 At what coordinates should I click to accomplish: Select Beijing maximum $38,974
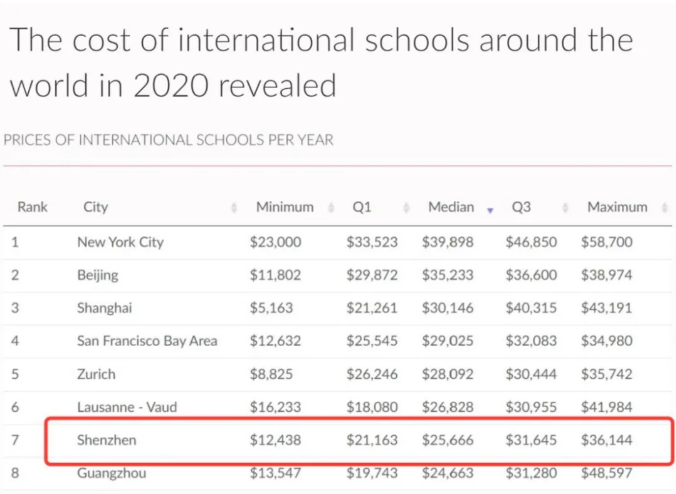tap(607, 275)
